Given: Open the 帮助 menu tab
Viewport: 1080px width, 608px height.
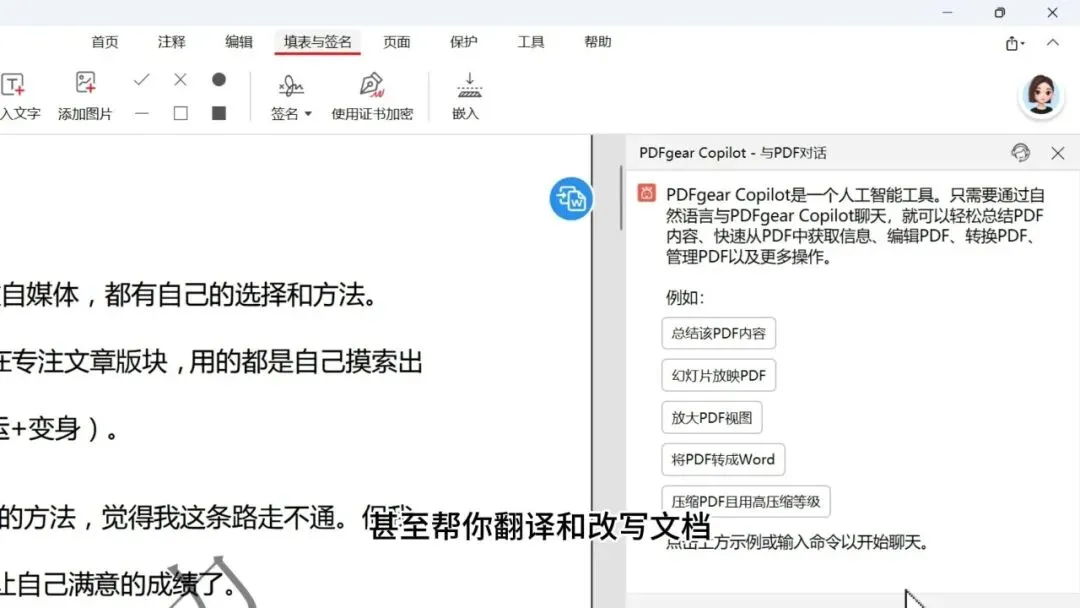Looking at the screenshot, I should [x=598, y=42].
